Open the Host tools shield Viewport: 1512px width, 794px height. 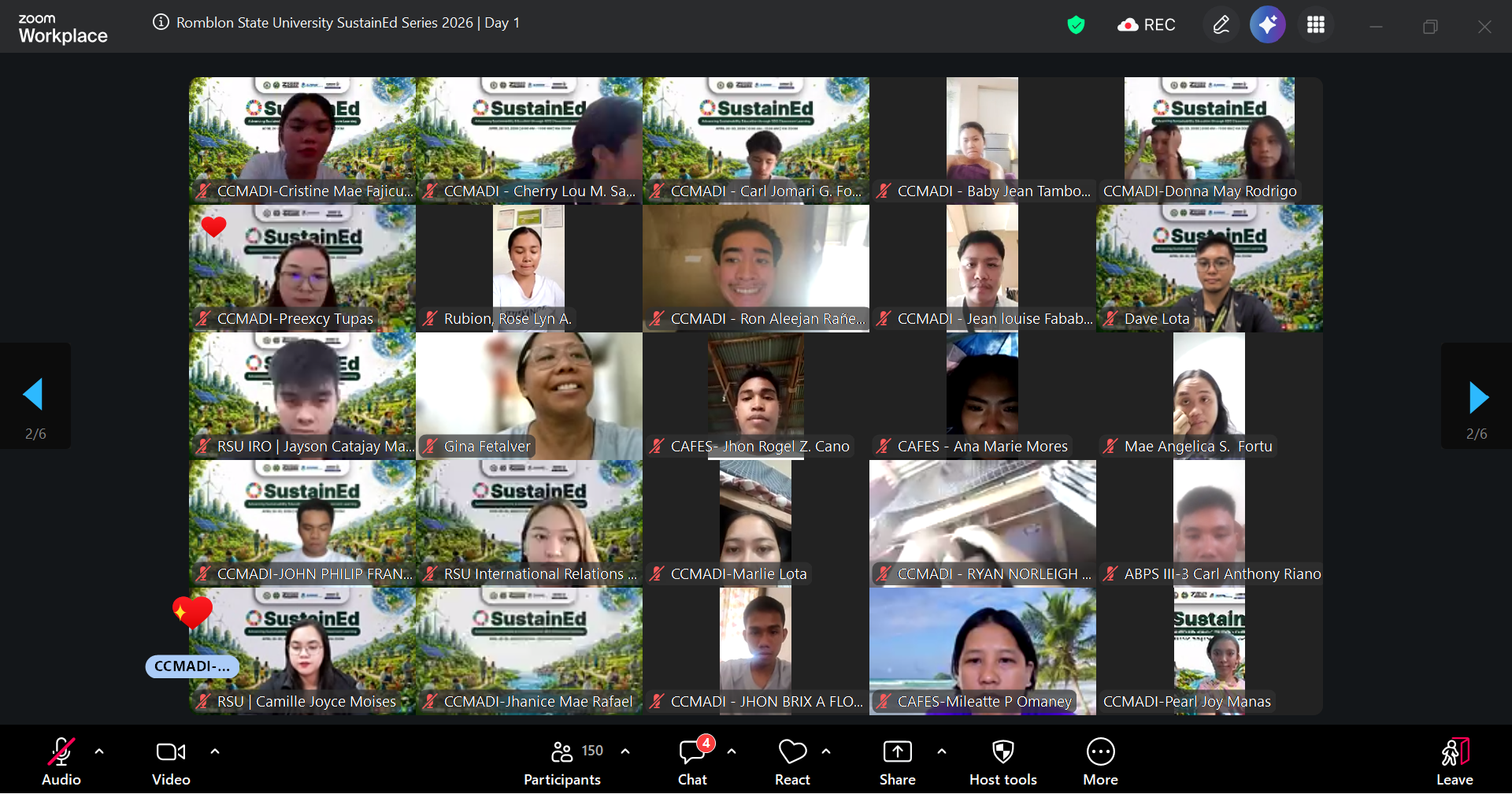tap(1002, 762)
